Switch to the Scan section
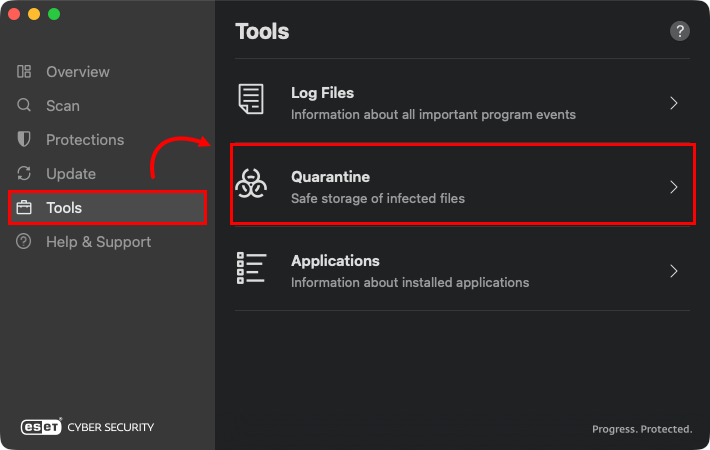The width and height of the screenshot is (710, 450). [x=63, y=106]
